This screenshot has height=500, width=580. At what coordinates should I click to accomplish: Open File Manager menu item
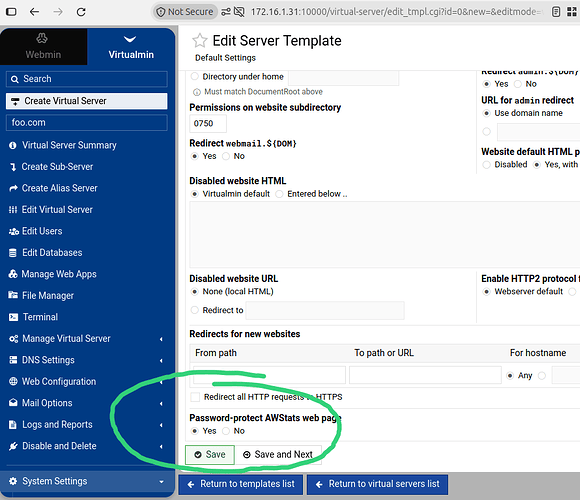point(48,296)
